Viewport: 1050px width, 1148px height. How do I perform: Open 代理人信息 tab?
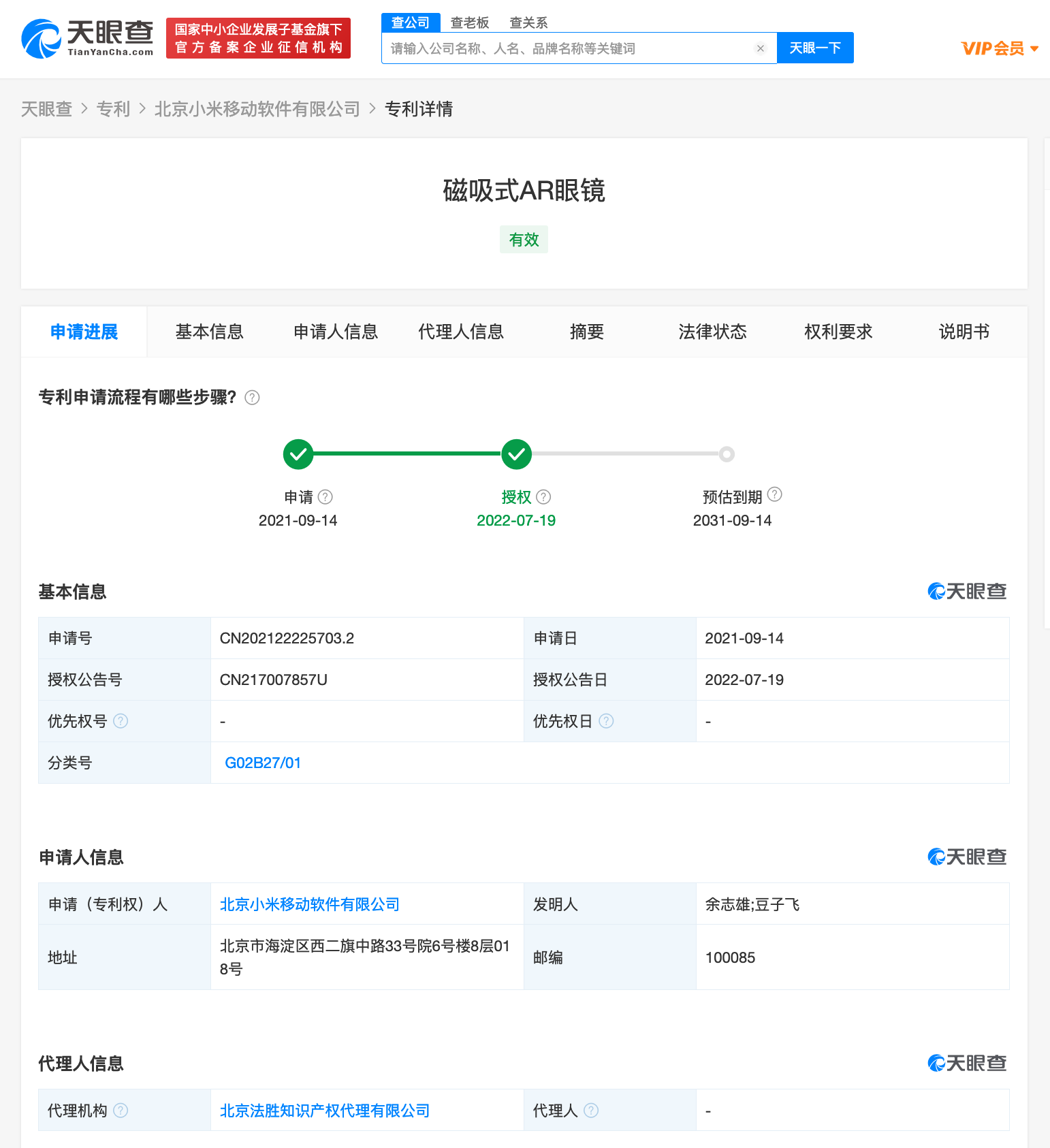click(461, 332)
